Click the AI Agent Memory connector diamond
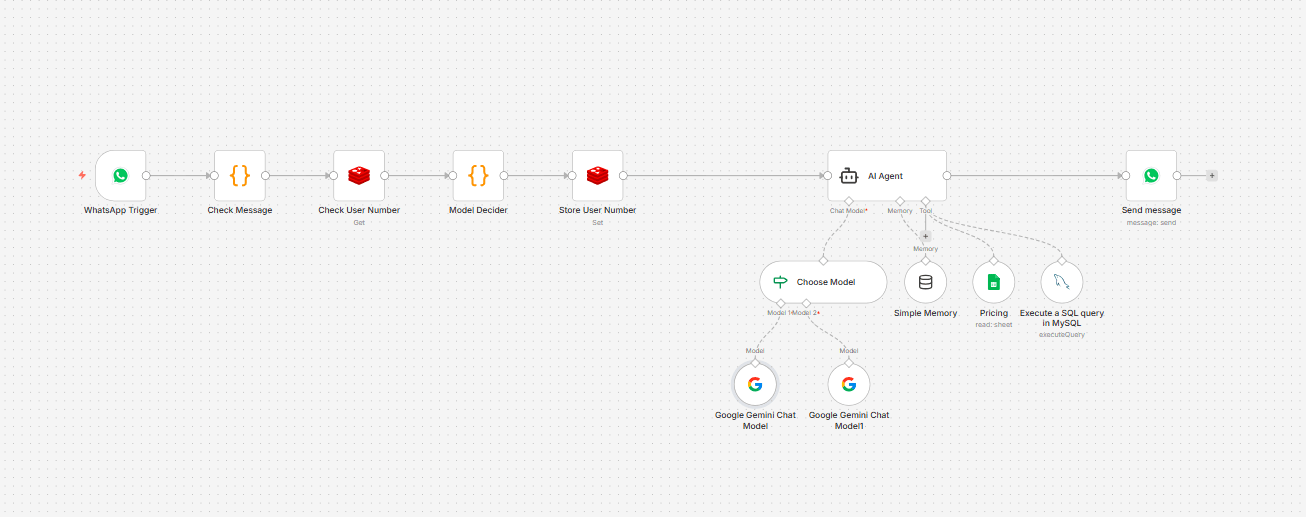Image resolution: width=1306 pixels, height=517 pixels. (x=900, y=201)
